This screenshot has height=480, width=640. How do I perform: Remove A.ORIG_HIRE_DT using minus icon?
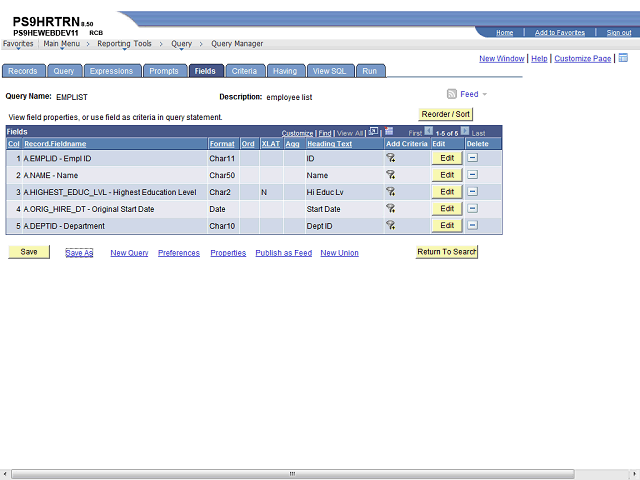click(x=473, y=209)
